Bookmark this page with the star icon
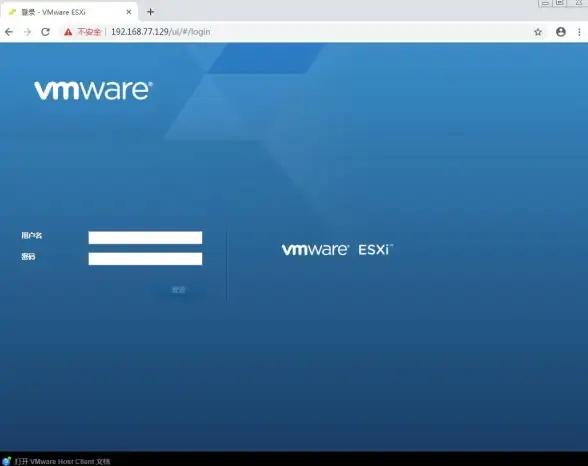This screenshot has height=466, width=588. (x=538, y=32)
